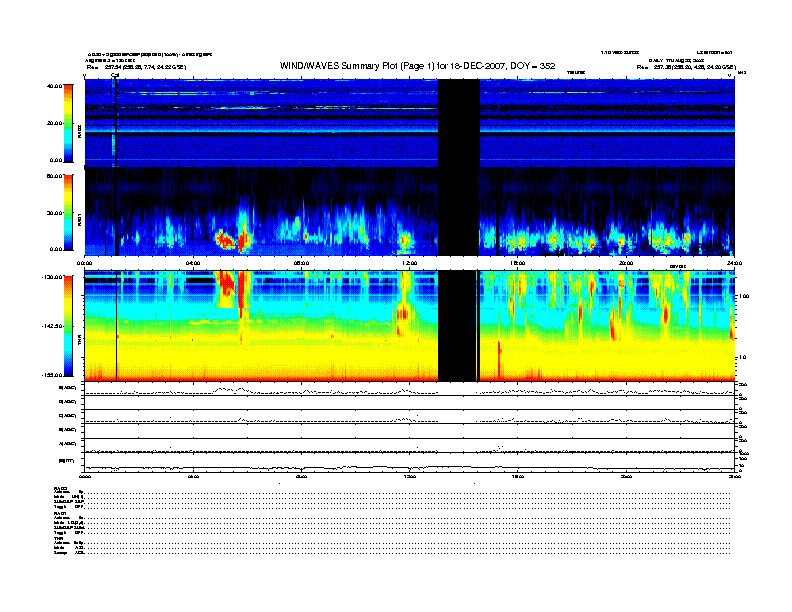The height and width of the screenshot is (612, 792).
Task: Click the TNR spectrogram color scale bar
Action: [68, 326]
